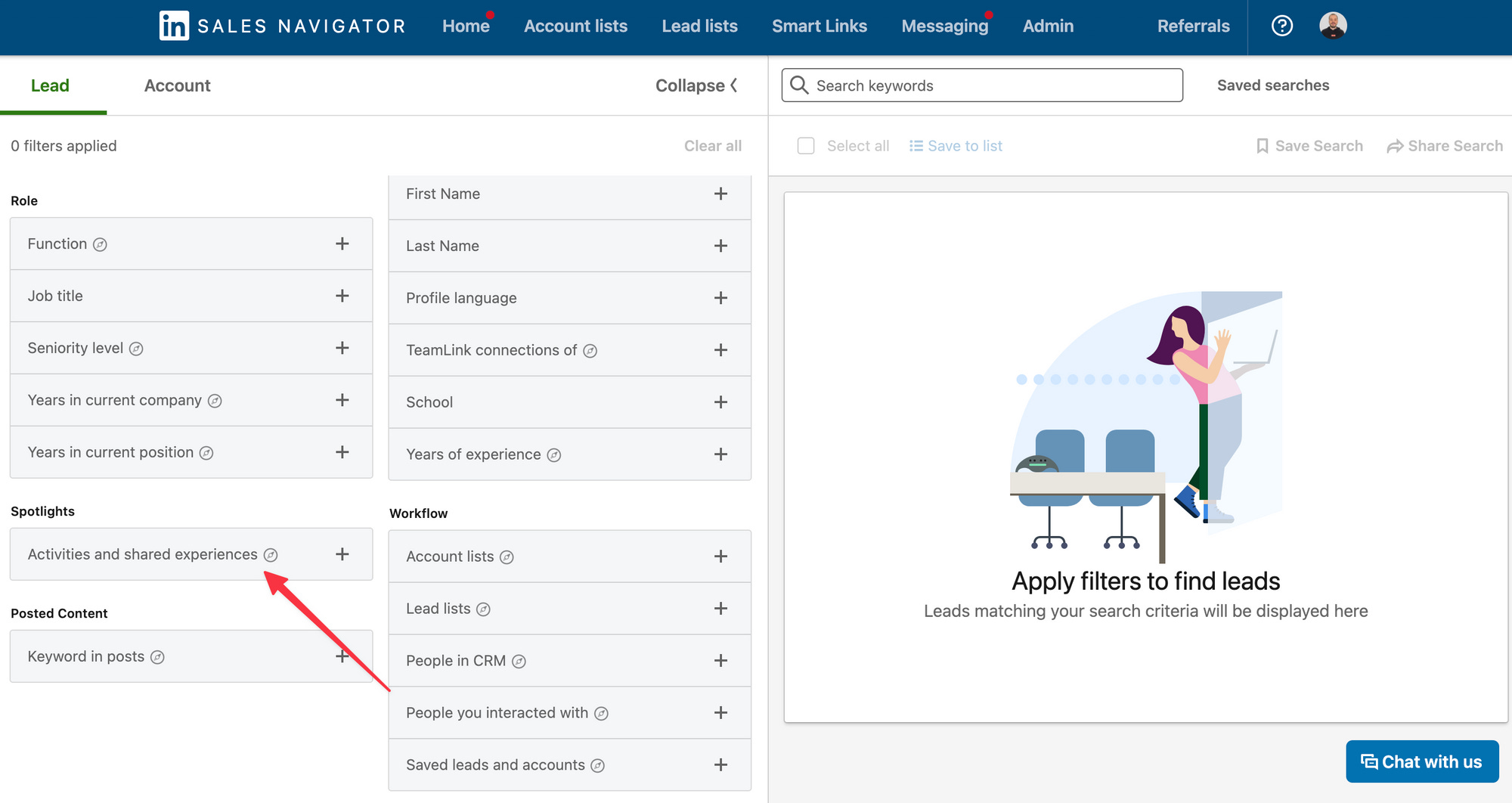Click compass icon beside Years in current company
Screen dimensions: 1512x803
(215, 401)
